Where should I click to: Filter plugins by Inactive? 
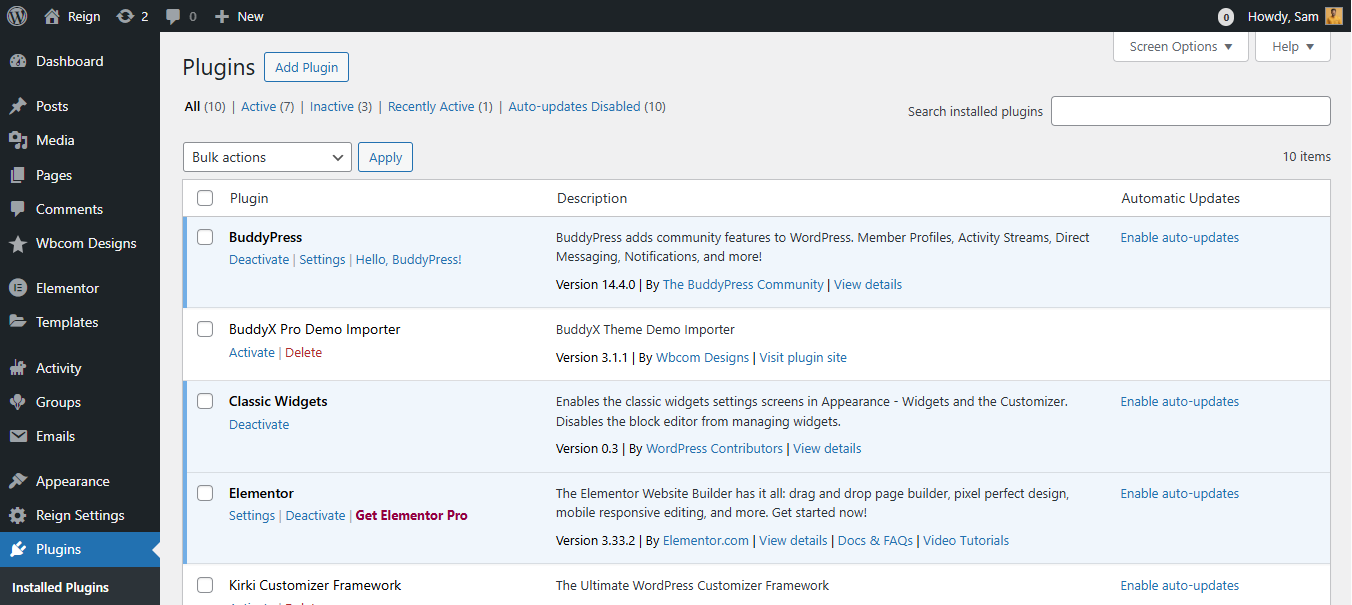click(x=331, y=106)
